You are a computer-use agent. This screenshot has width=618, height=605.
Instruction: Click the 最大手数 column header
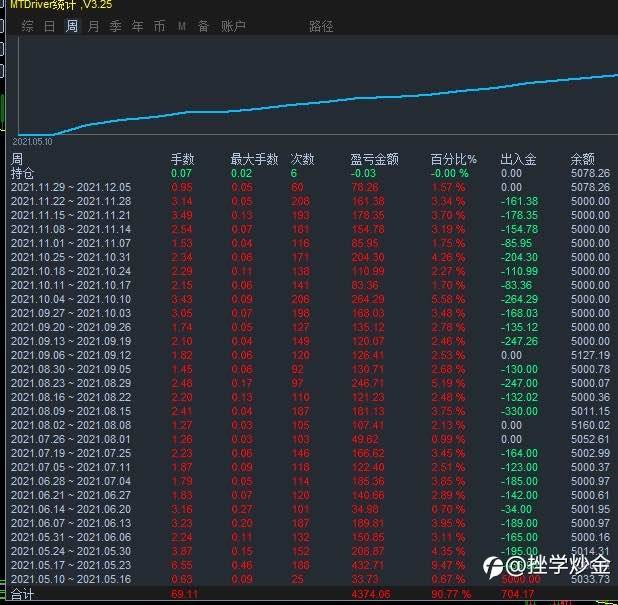pos(254,159)
